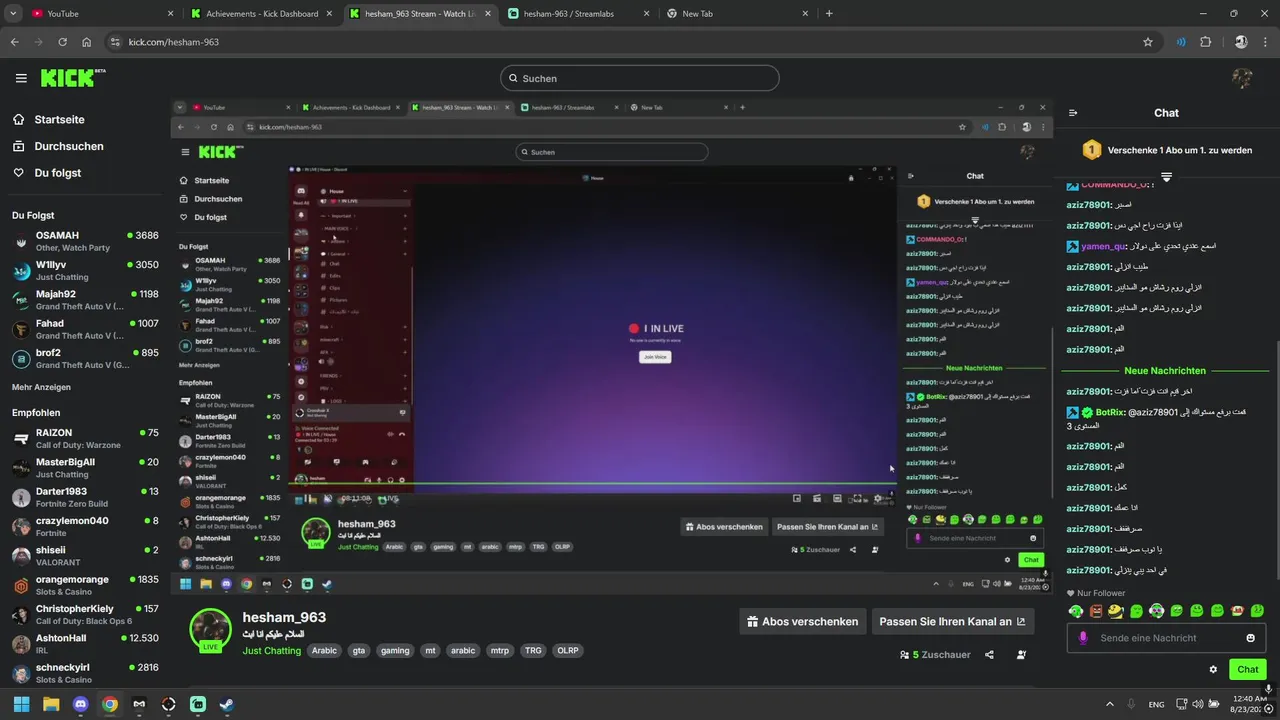The height and width of the screenshot is (720, 1280).
Task: Collapse the chat panel arrow icon
Action: tap(1073, 113)
